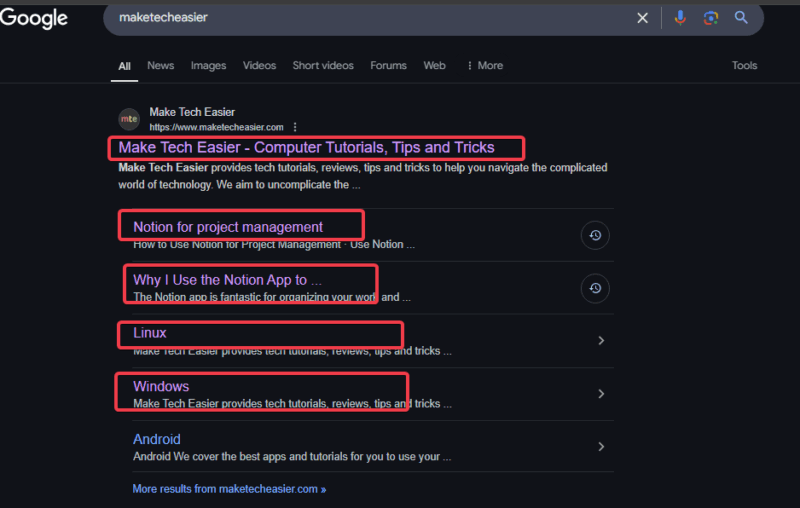Image resolution: width=800 pixels, height=508 pixels.
Task: Click More results from maketecheasier.com
Action: pyautogui.click(x=229, y=489)
